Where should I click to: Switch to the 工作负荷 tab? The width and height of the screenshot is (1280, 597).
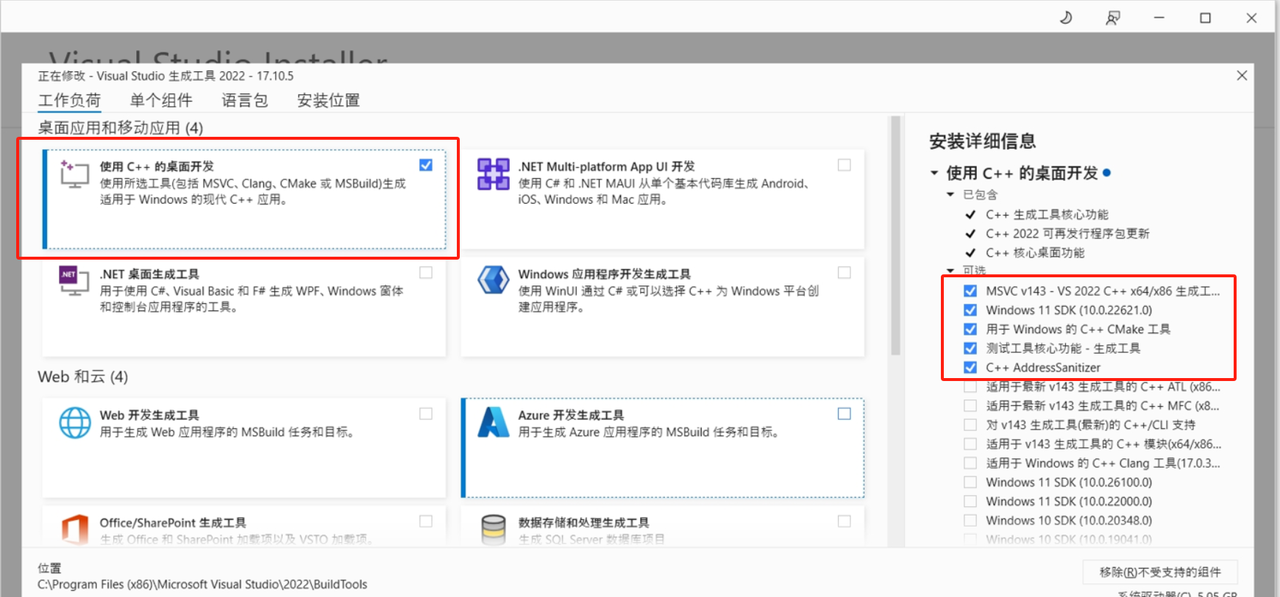(x=70, y=101)
